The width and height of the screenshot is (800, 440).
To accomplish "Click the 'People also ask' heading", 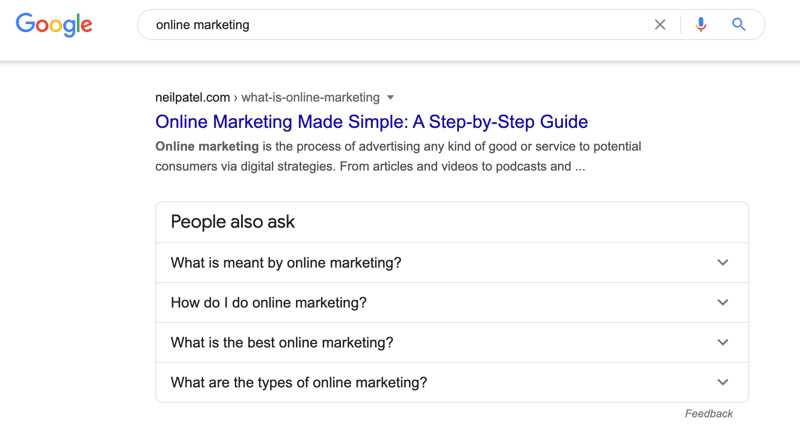I will 233,222.
